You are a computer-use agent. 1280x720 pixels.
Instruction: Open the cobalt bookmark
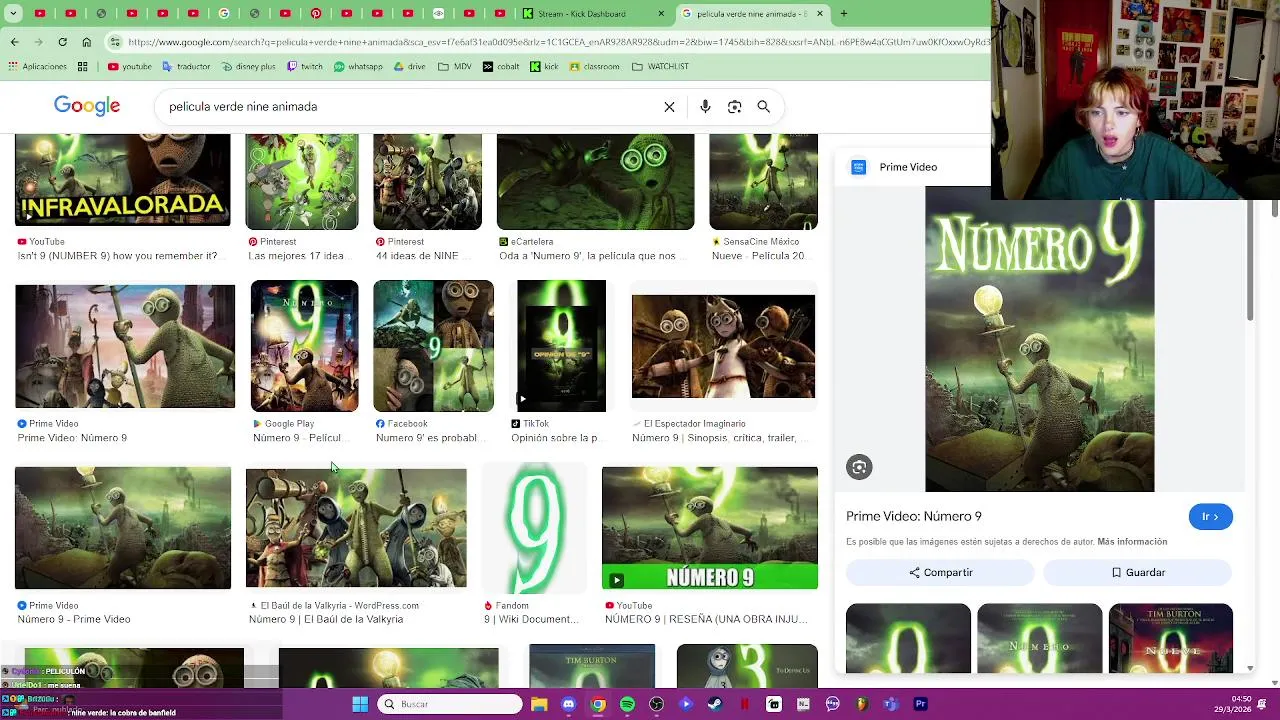[501, 67]
